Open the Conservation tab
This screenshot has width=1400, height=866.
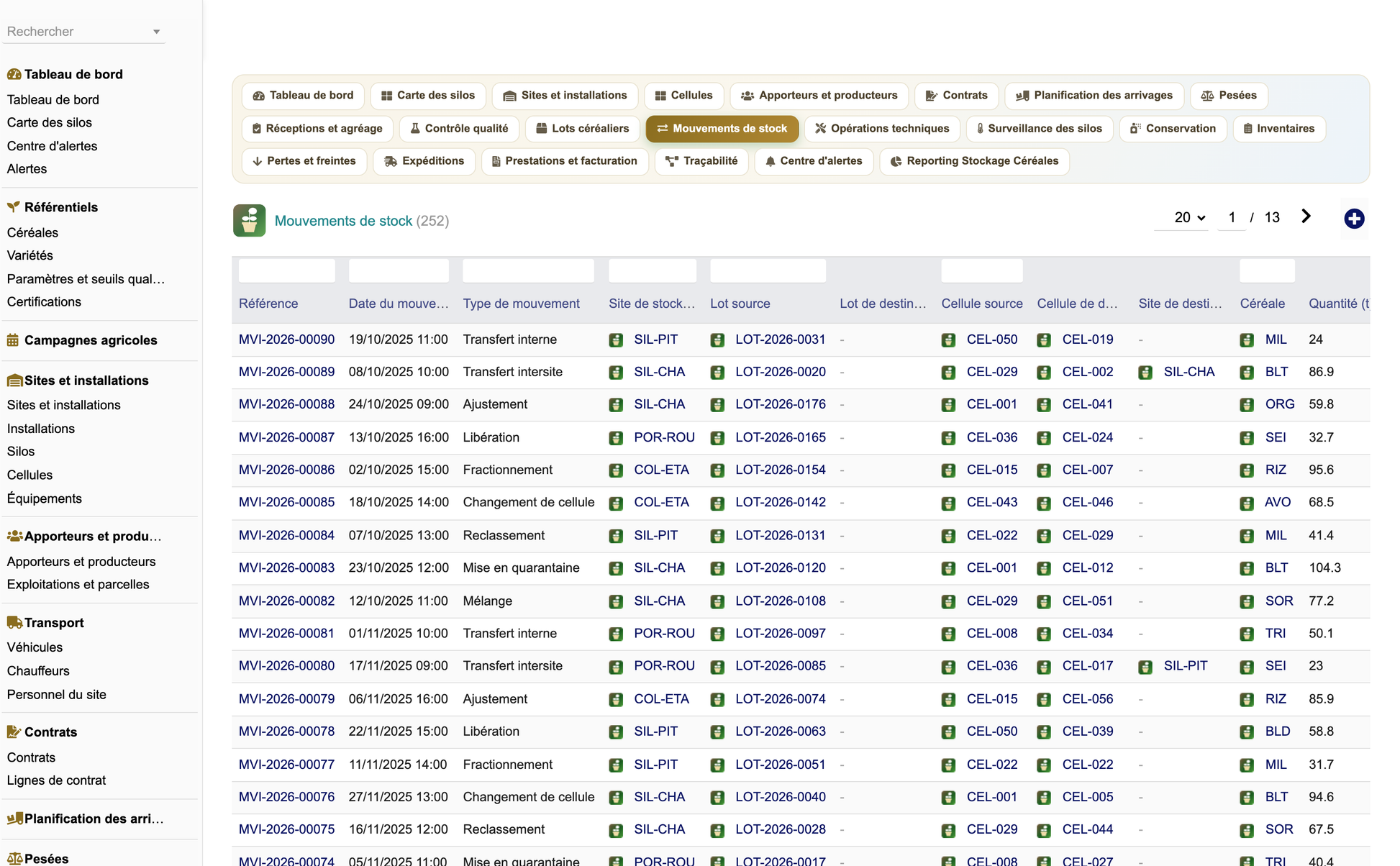[1173, 129]
